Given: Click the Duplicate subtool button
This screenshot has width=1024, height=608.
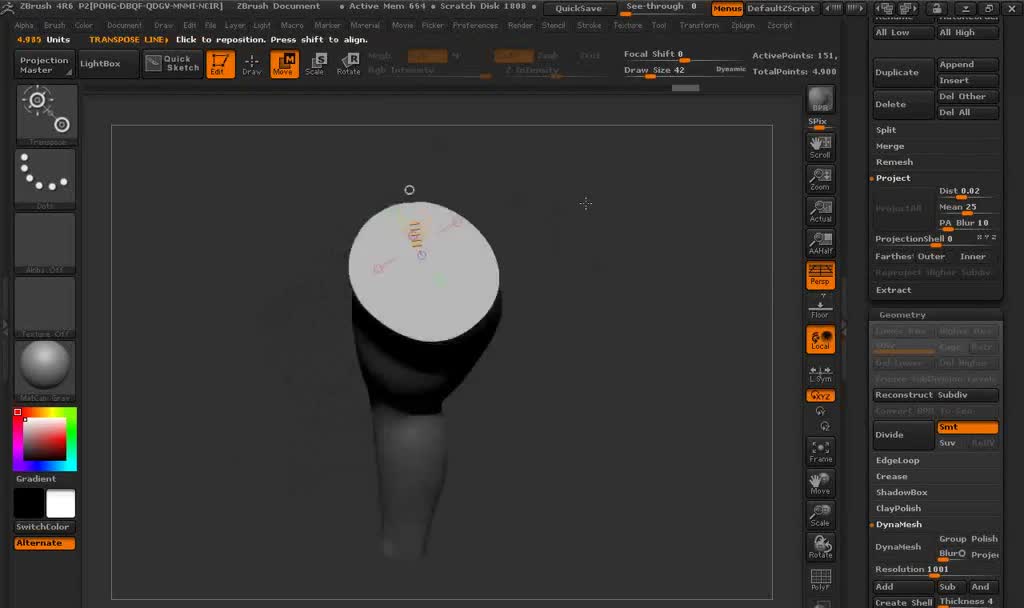Looking at the screenshot, I should pos(903,72).
